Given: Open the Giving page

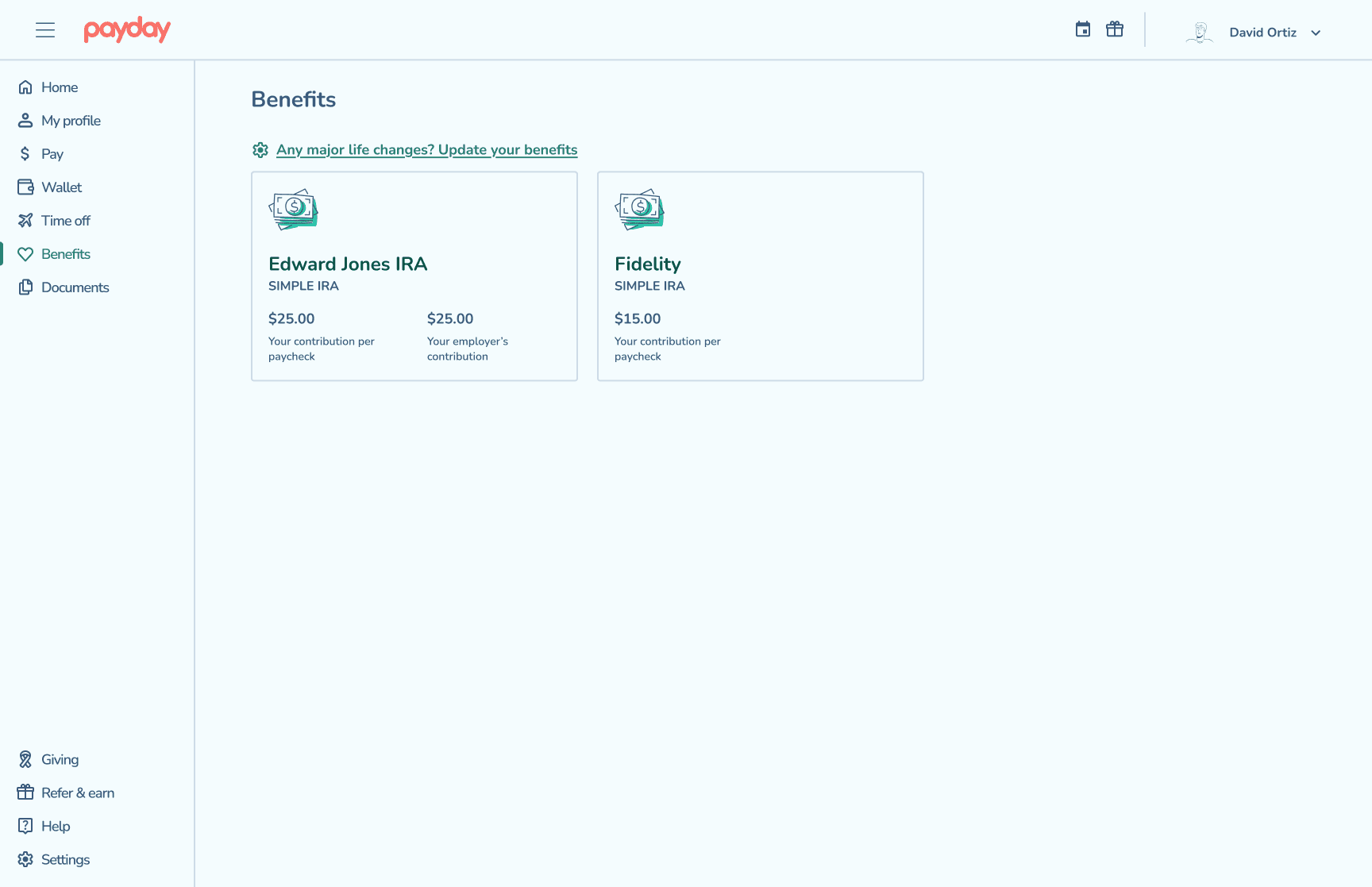Looking at the screenshot, I should [60, 760].
